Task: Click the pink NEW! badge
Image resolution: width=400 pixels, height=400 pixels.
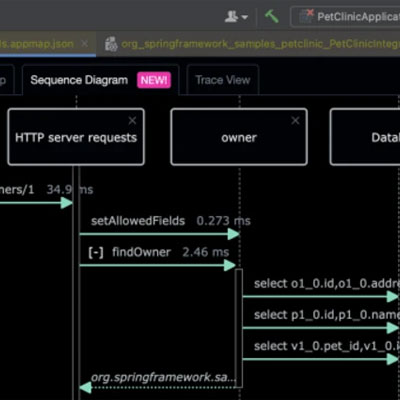Action: [x=154, y=80]
